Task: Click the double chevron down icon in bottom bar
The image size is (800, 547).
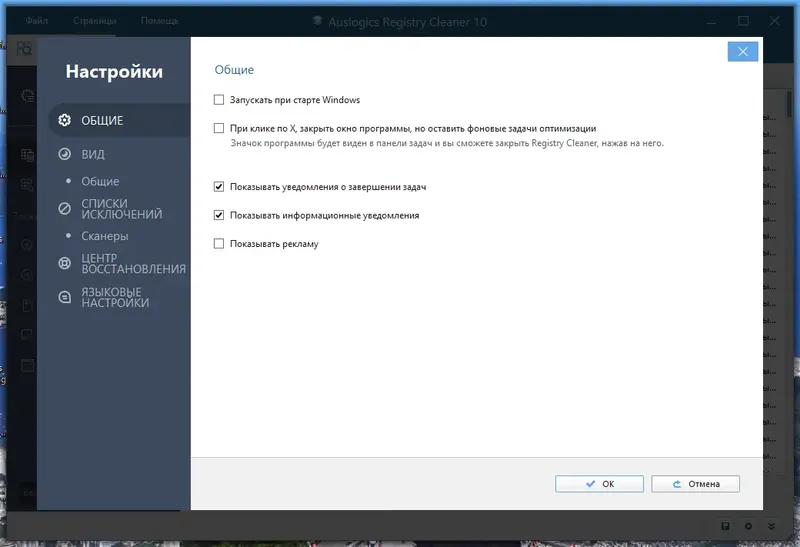Action: tap(771, 526)
